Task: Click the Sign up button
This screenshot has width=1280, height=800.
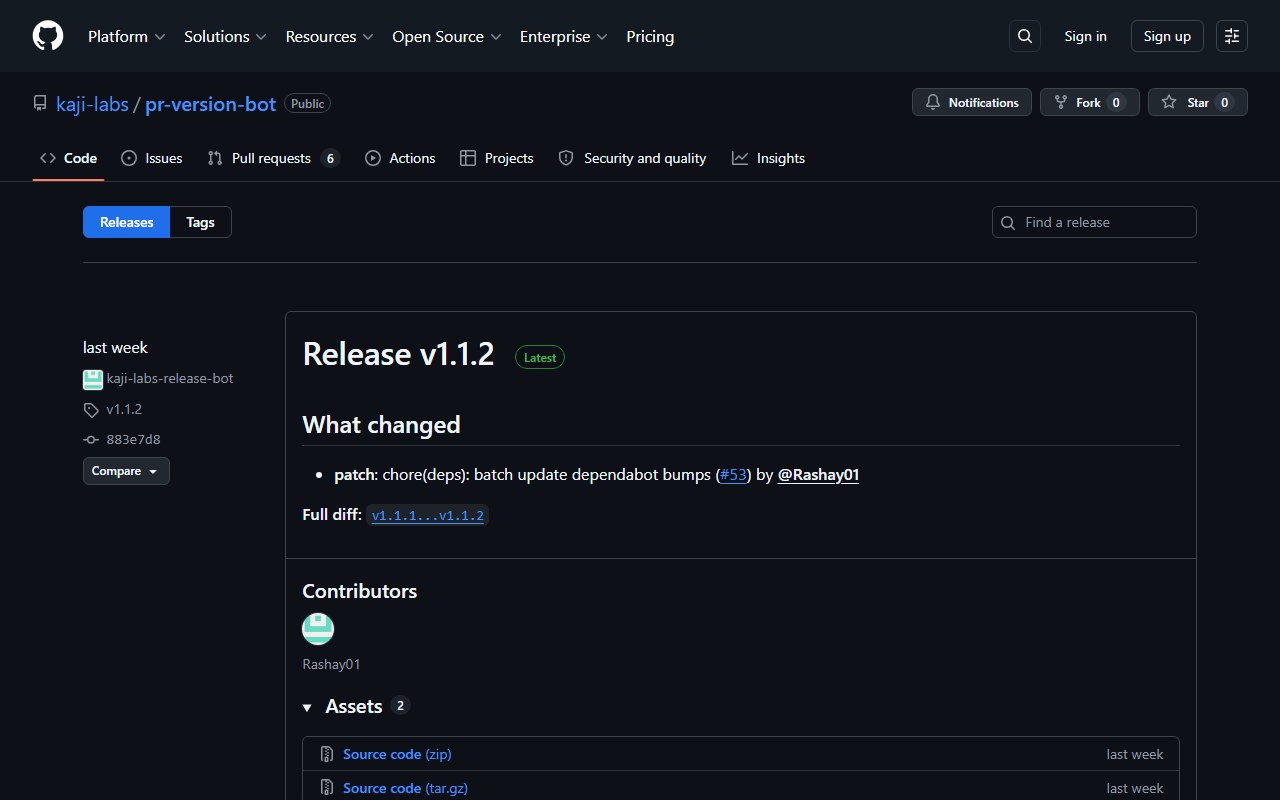Action: 1167,36
